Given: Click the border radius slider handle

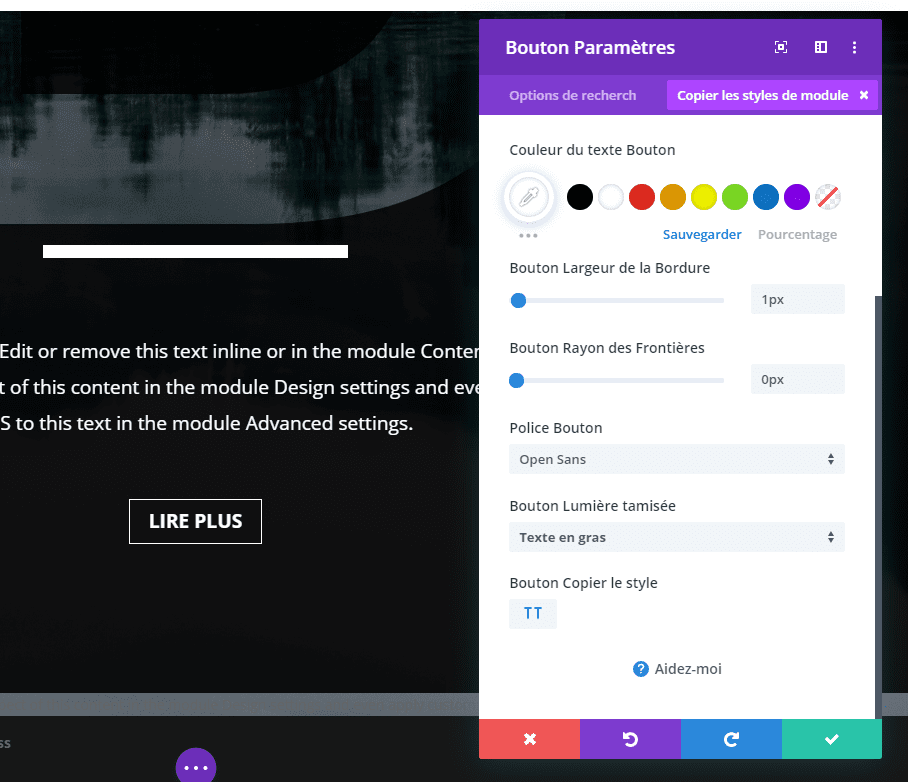Looking at the screenshot, I should [517, 380].
